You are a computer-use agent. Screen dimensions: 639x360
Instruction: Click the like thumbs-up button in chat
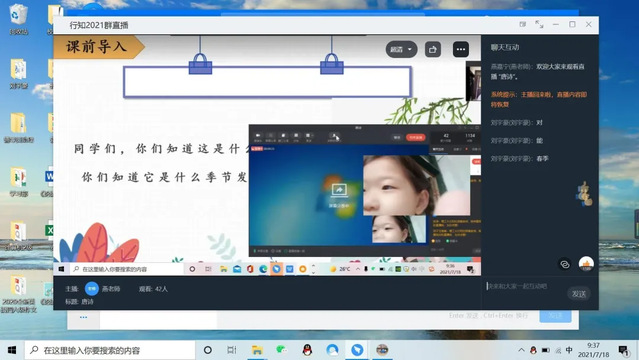[586, 264]
